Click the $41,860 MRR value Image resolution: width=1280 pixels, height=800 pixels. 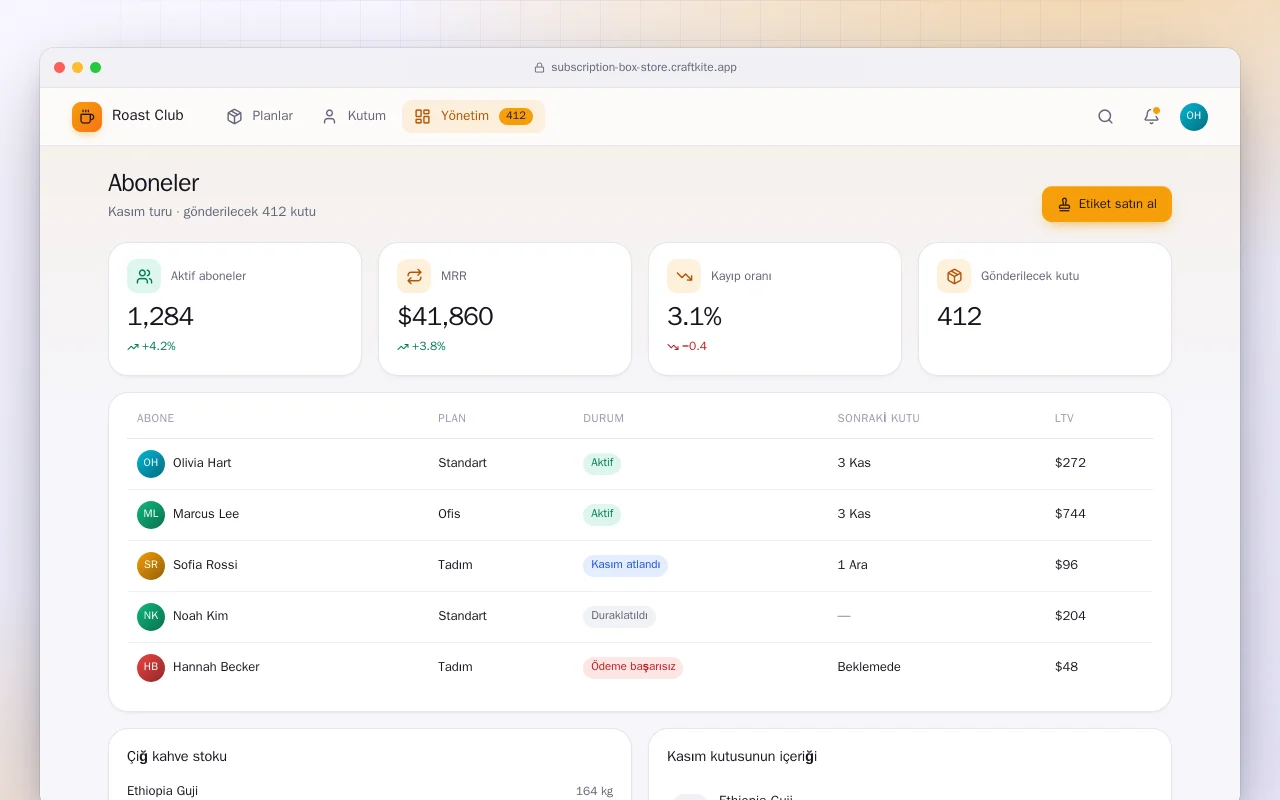click(x=445, y=317)
